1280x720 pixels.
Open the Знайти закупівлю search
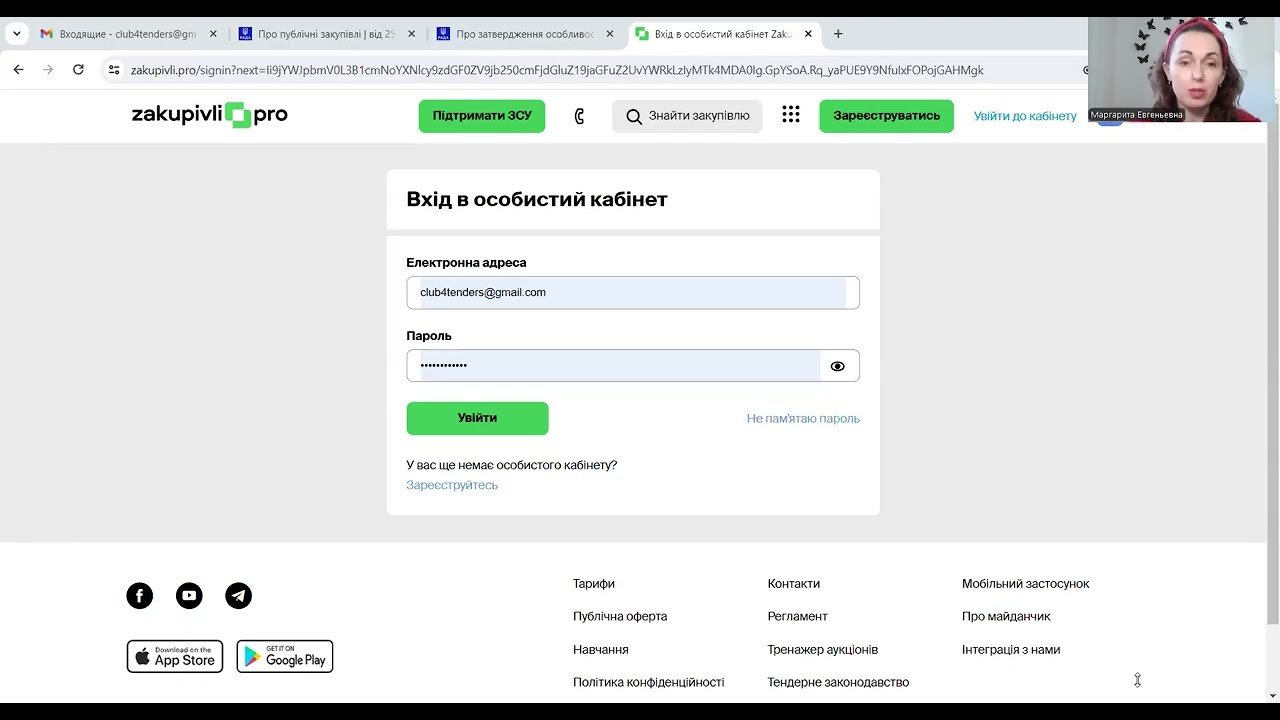click(x=687, y=116)
